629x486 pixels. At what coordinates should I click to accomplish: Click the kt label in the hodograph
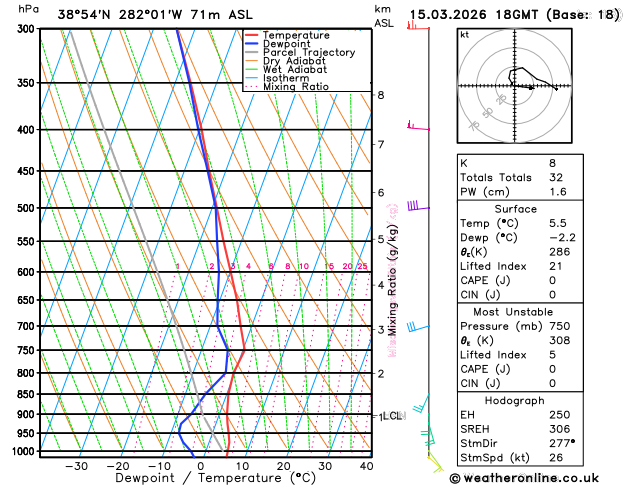(465, 35)
